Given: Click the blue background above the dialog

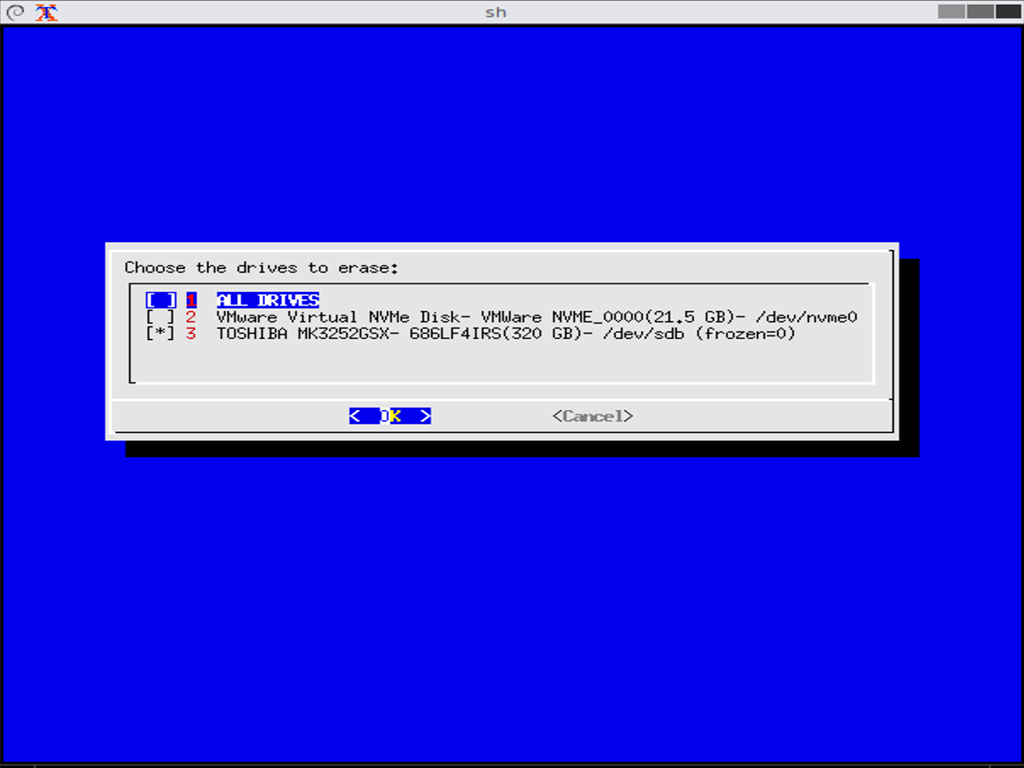Looking at the screenshot, I should [500, 130].
